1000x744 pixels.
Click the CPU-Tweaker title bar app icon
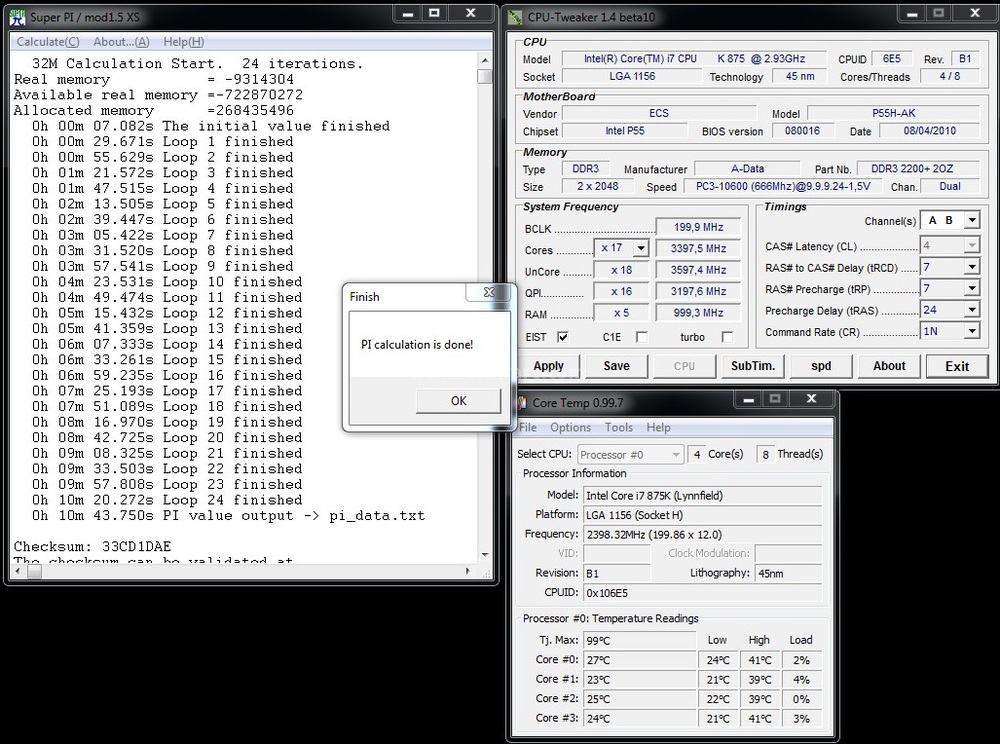(x=515, y=17)
